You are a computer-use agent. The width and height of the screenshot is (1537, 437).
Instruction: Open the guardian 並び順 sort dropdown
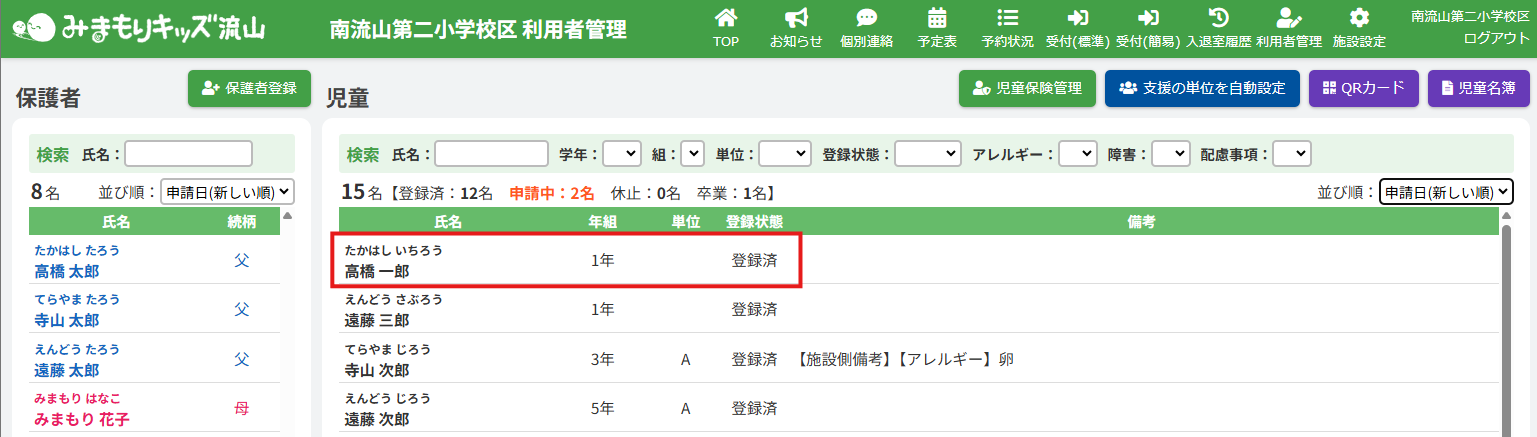click(227, 192)
